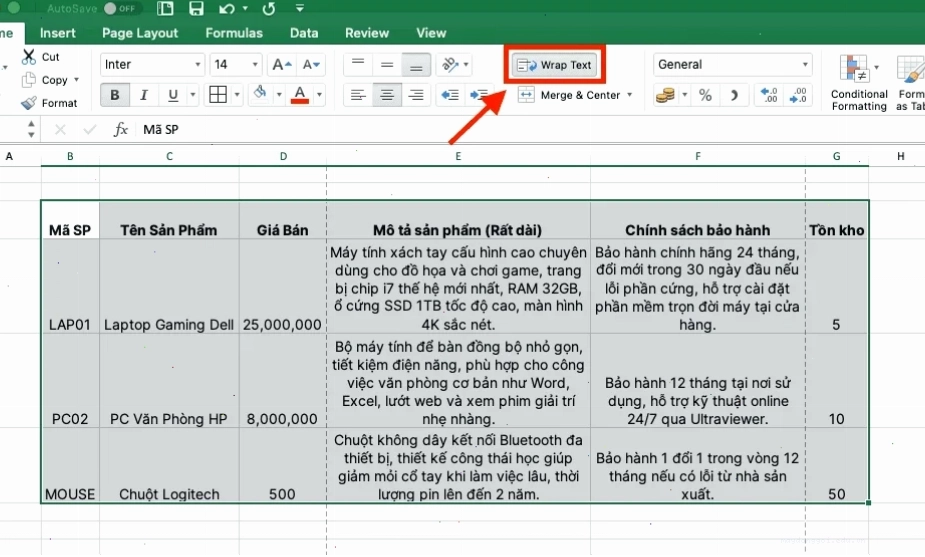Click Merge & Center
925x557 pixels.
[x=569, y=95]
